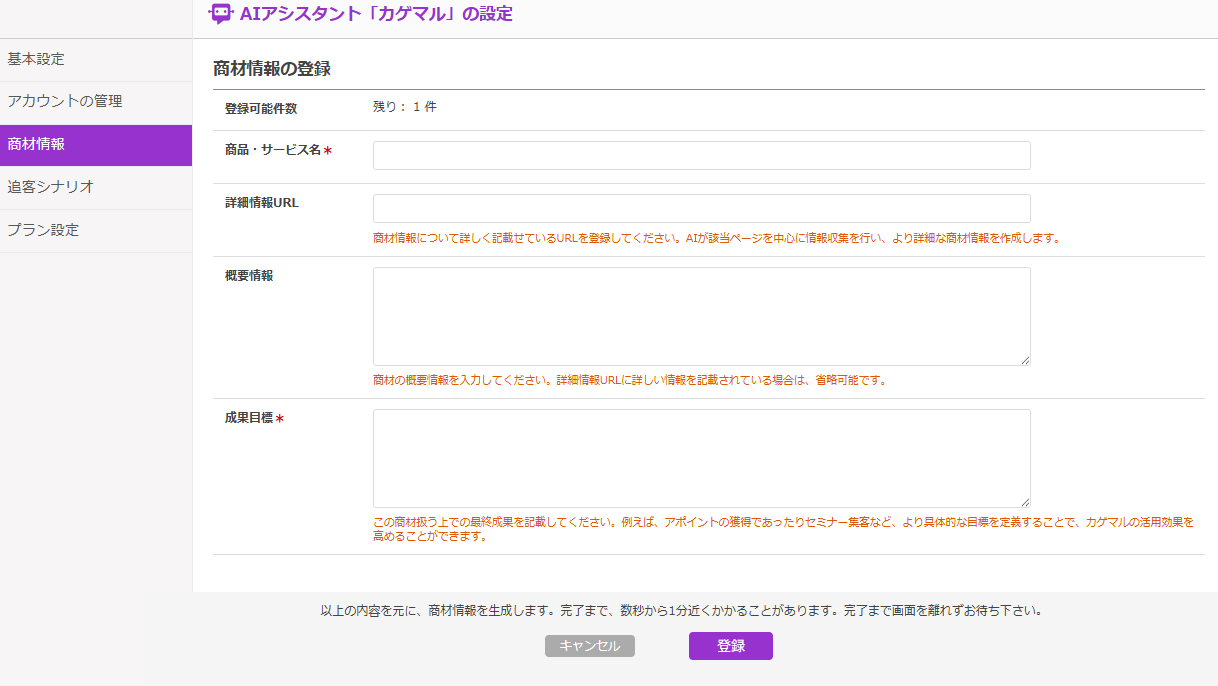Click inside the 成果目標 text area
The height and width of the screenshot is (686, 1218).
pyautogui.click(x=701, y=458)
